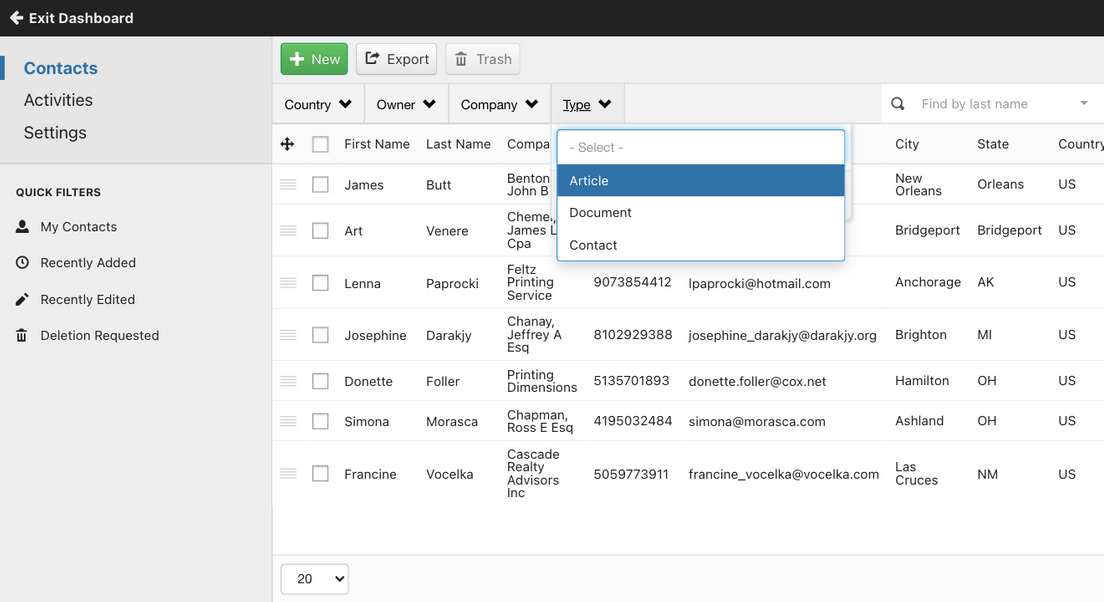Click drag handle for Art Venere row
Screen dimensions: 1104x602
(288, 230)
